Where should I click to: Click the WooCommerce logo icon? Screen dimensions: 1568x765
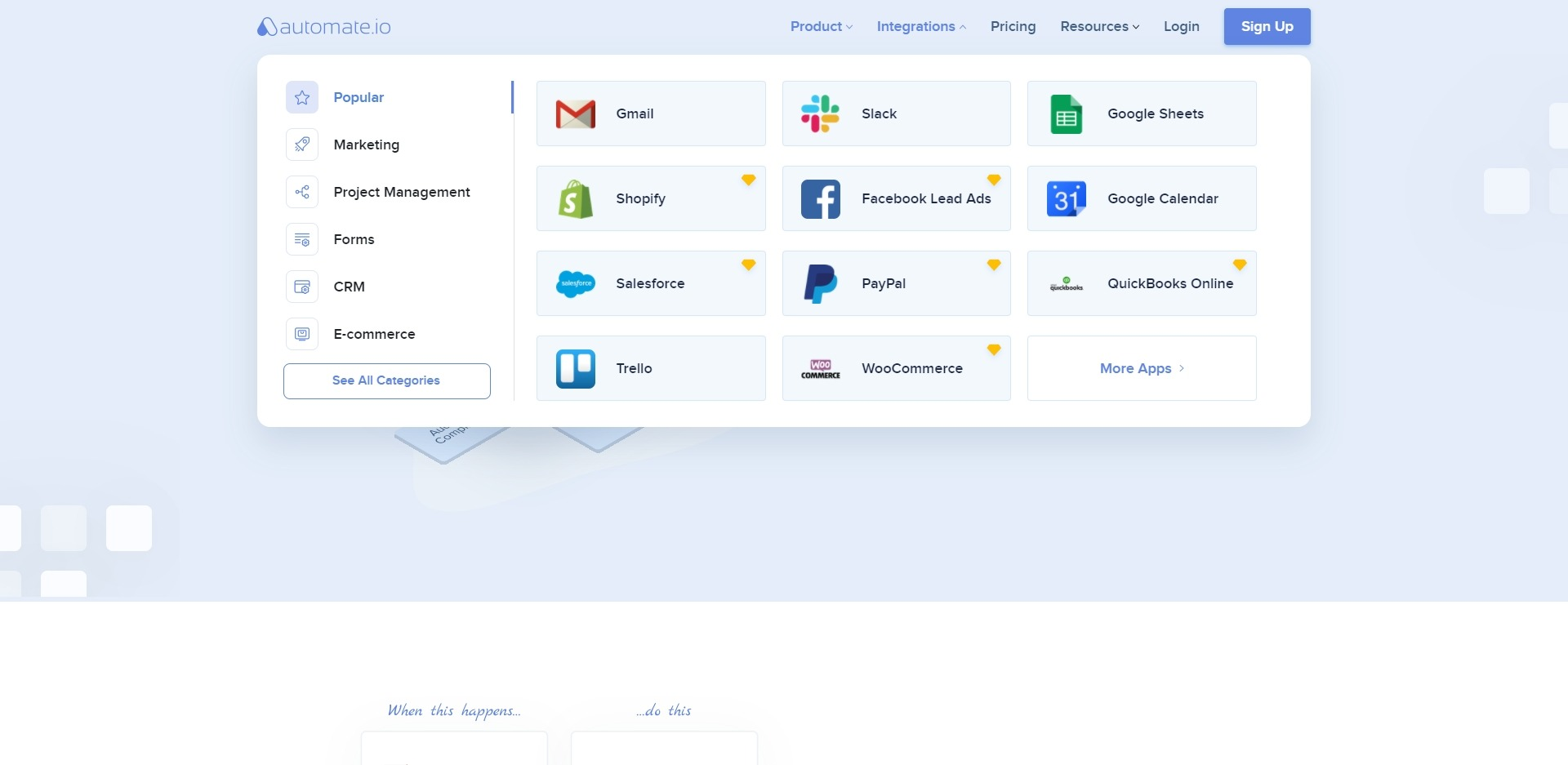point(821,369)
